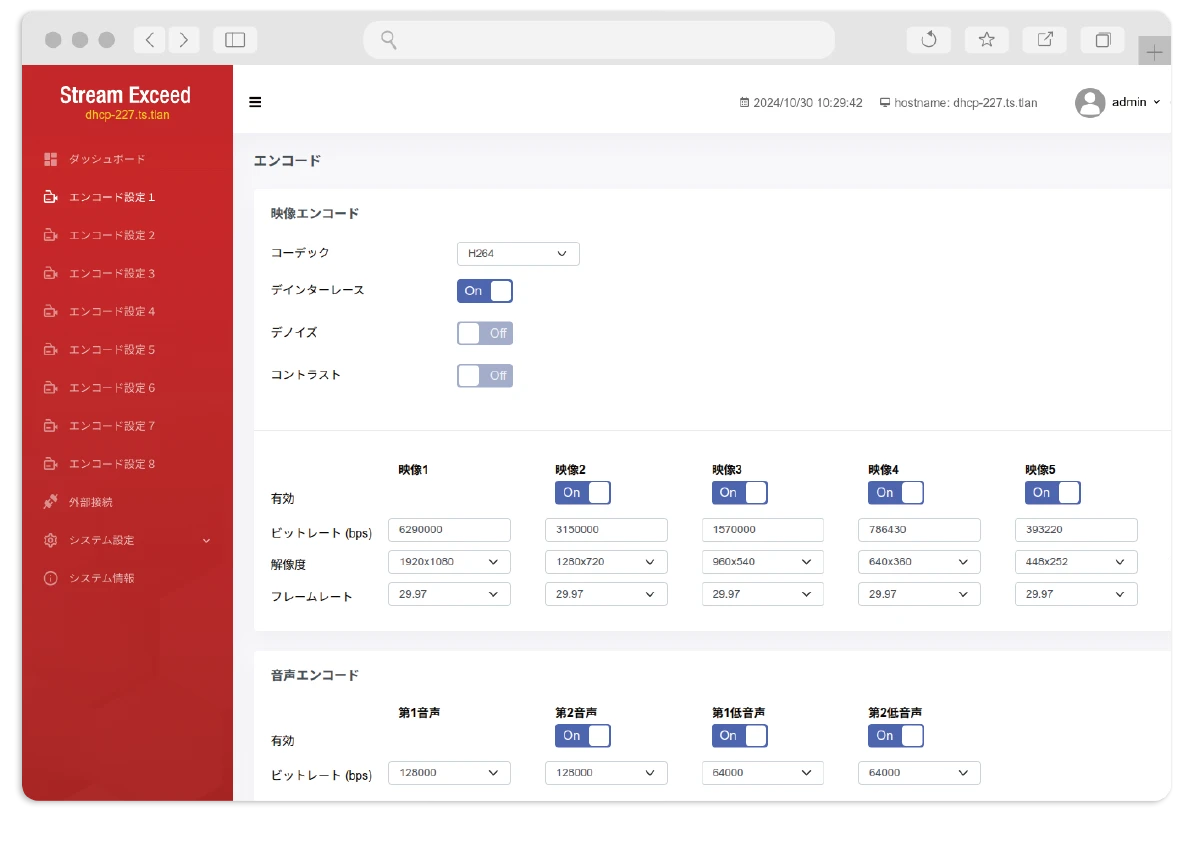Select エンコード設定 5 in the sidebar
The height and width of the screenshot is (844, 1200).
[112, 350]
